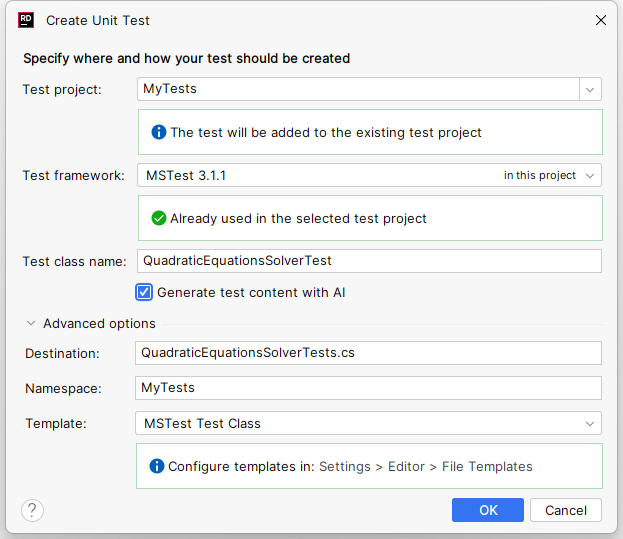Click the Test class name field
Screen dimensions: 623x539
click(368, 261)
